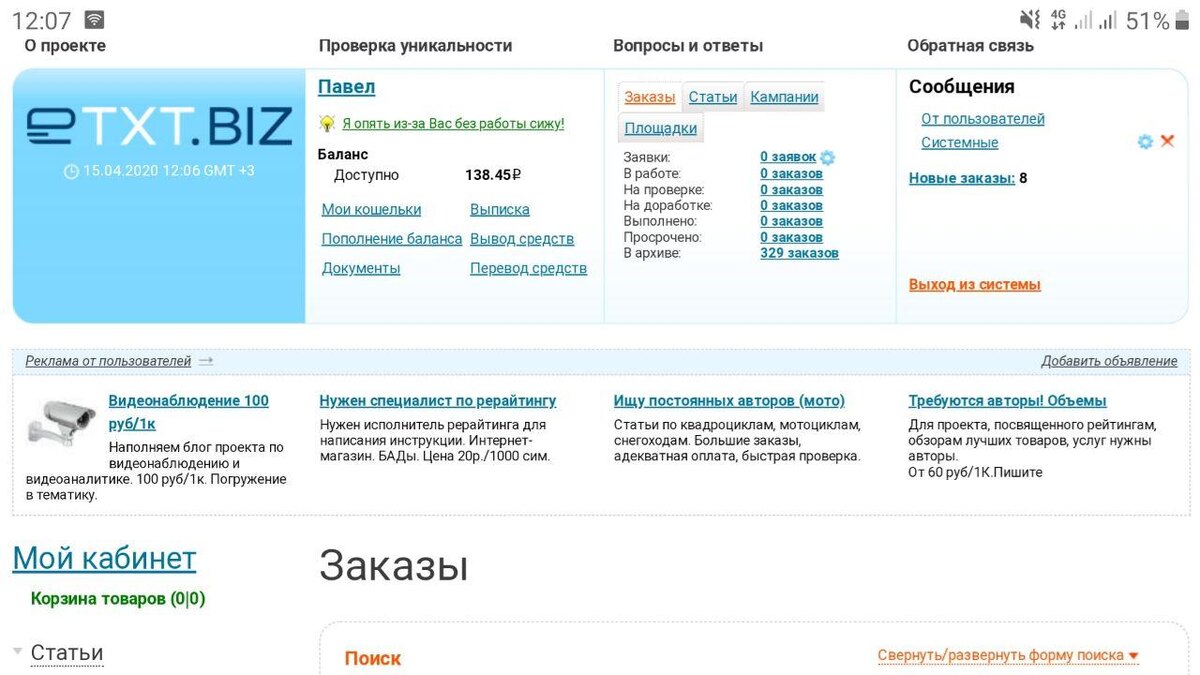Screen dimensions: 1200x675
Task: Click the messages settings gear icon
Action: tap(1145, 142)
